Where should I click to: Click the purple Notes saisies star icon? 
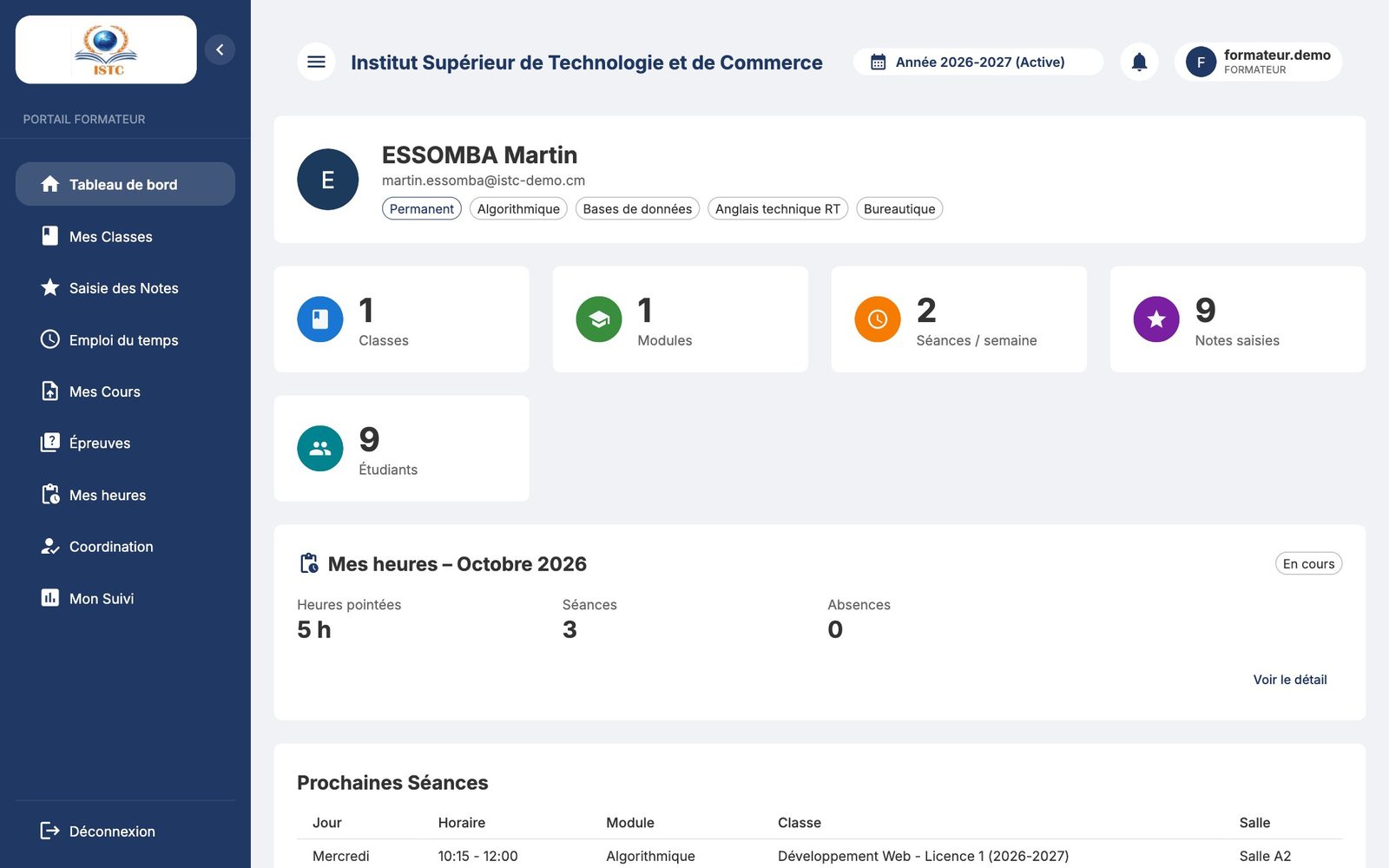pyautogui.click(x=1156, y=319)
